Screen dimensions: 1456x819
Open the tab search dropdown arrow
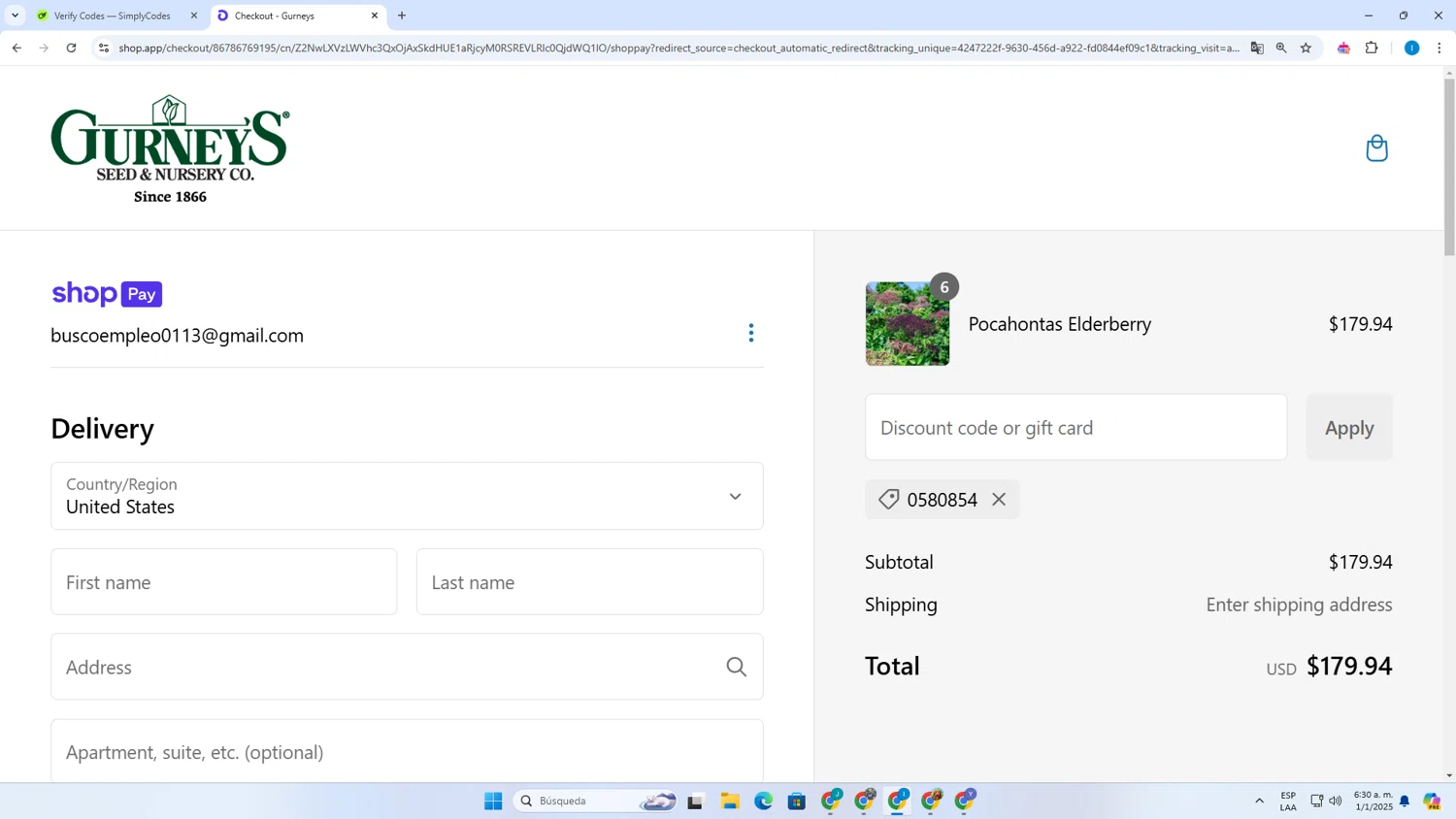15,16
